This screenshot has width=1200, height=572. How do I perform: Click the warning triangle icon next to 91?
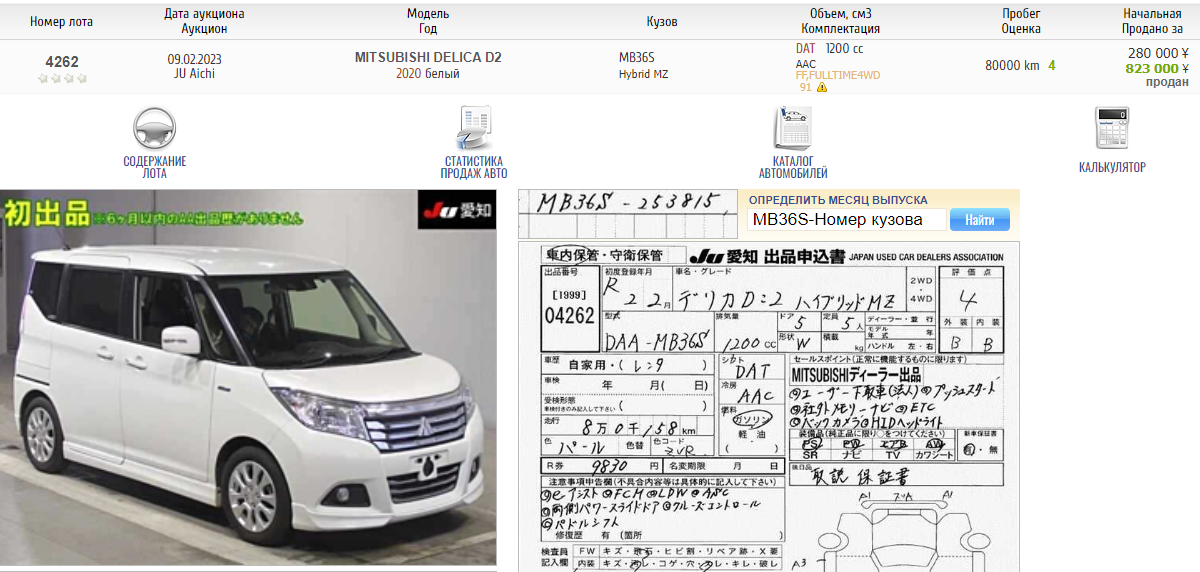click(x=822, y=87)
